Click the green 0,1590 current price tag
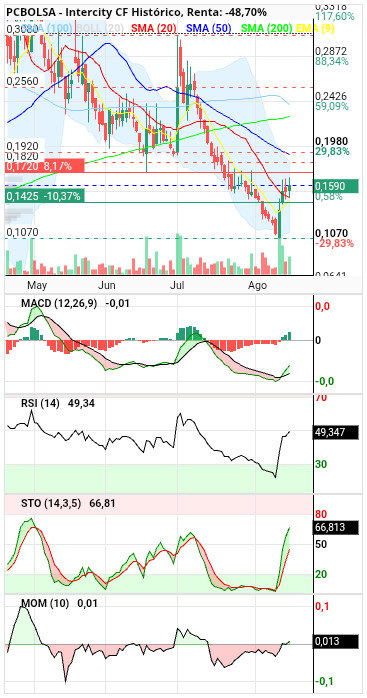This screenshot has width=367, height=698. [x=336, y=186]
